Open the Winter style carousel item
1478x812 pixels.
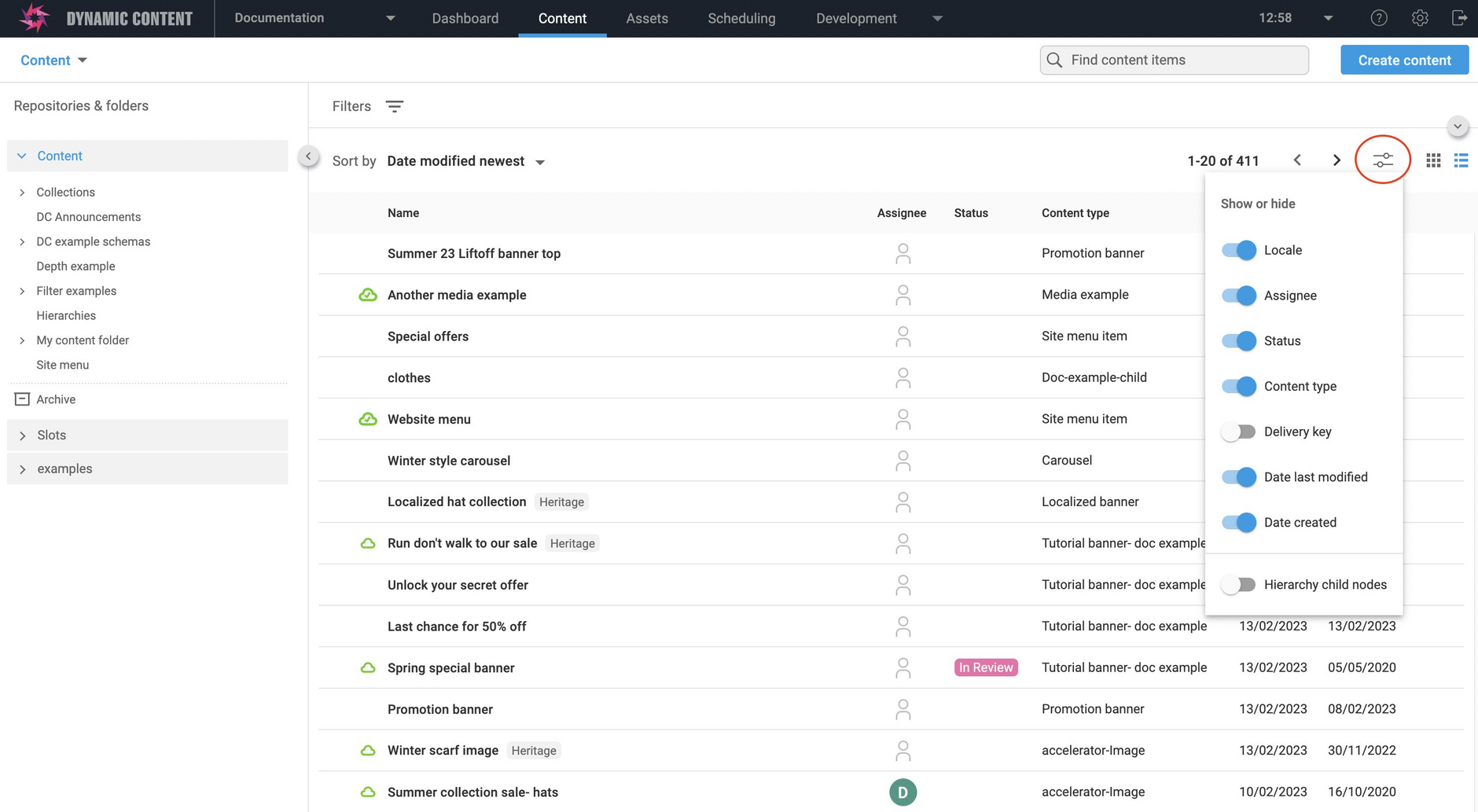449,461
